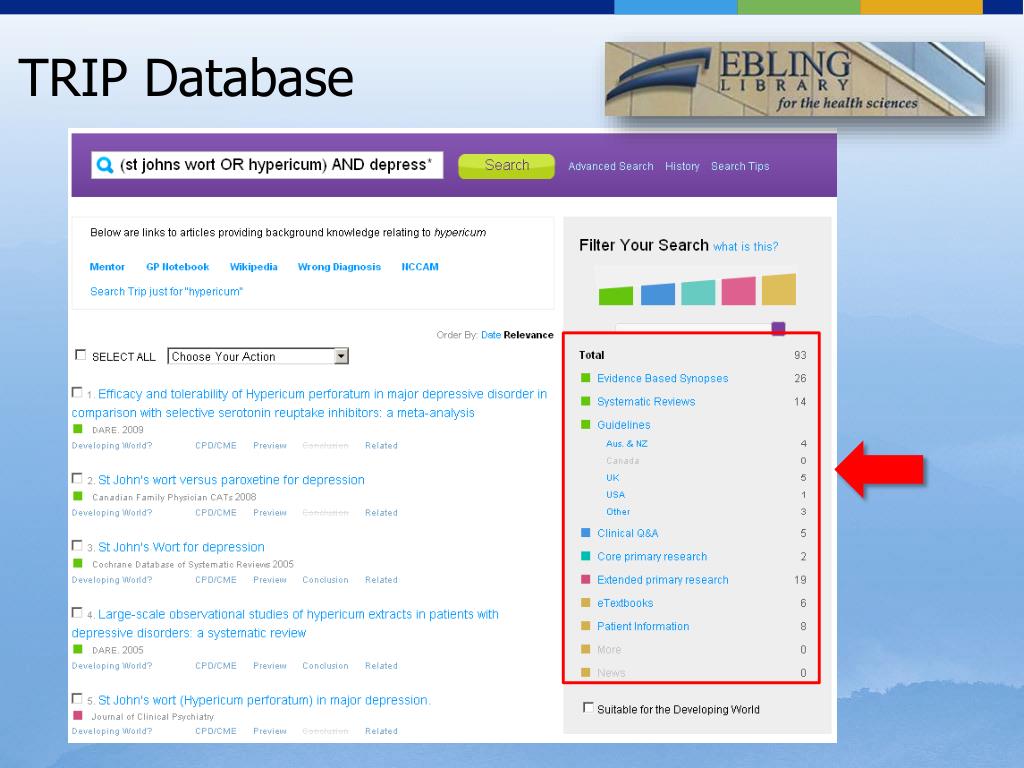Filter by eTextbooks
This screenshot has height=768, width=1024.
(x=625, y=603)
